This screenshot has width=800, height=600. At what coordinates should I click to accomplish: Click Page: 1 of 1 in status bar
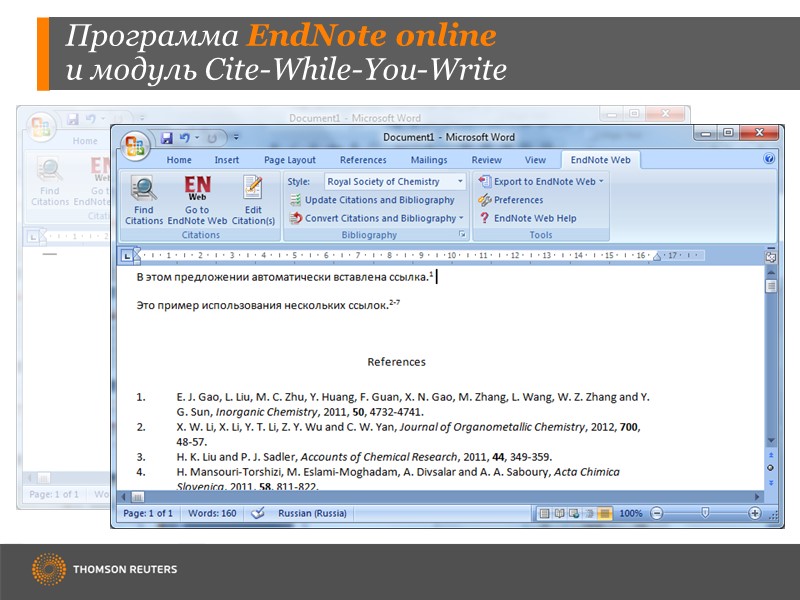(x=148, y=513)
